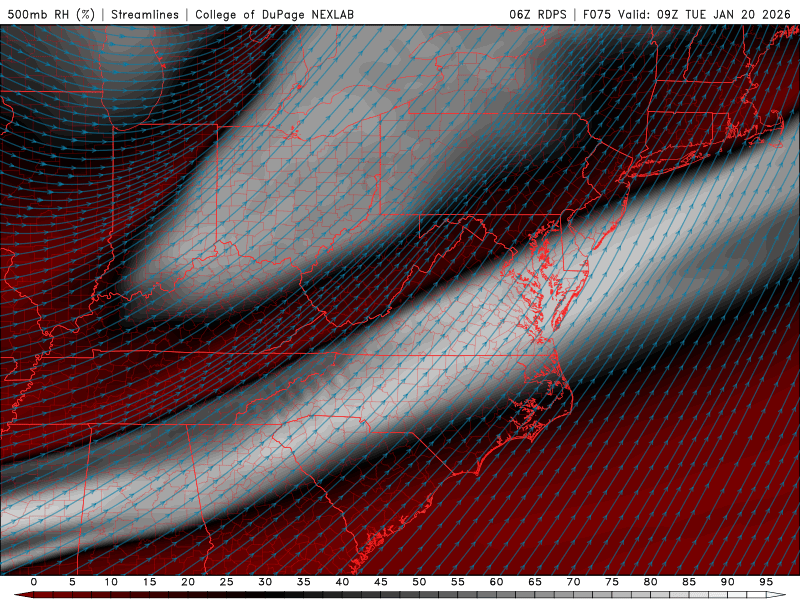Click the 60 label on the color bar
The height and width of the screenshot is (600, 800).
click(496, 582)
